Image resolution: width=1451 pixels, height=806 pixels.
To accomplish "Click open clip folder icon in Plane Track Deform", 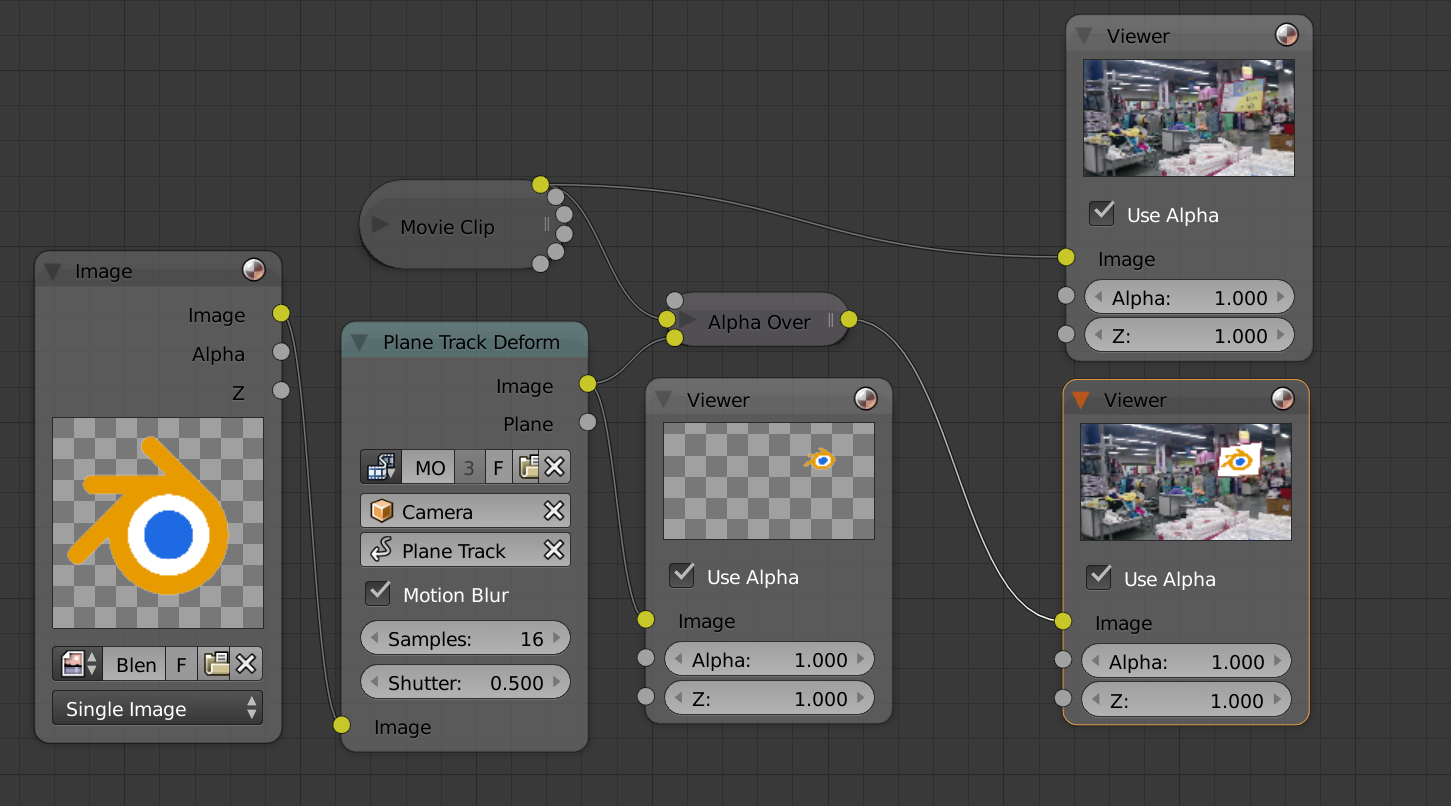I will click(x=528, y=467).
